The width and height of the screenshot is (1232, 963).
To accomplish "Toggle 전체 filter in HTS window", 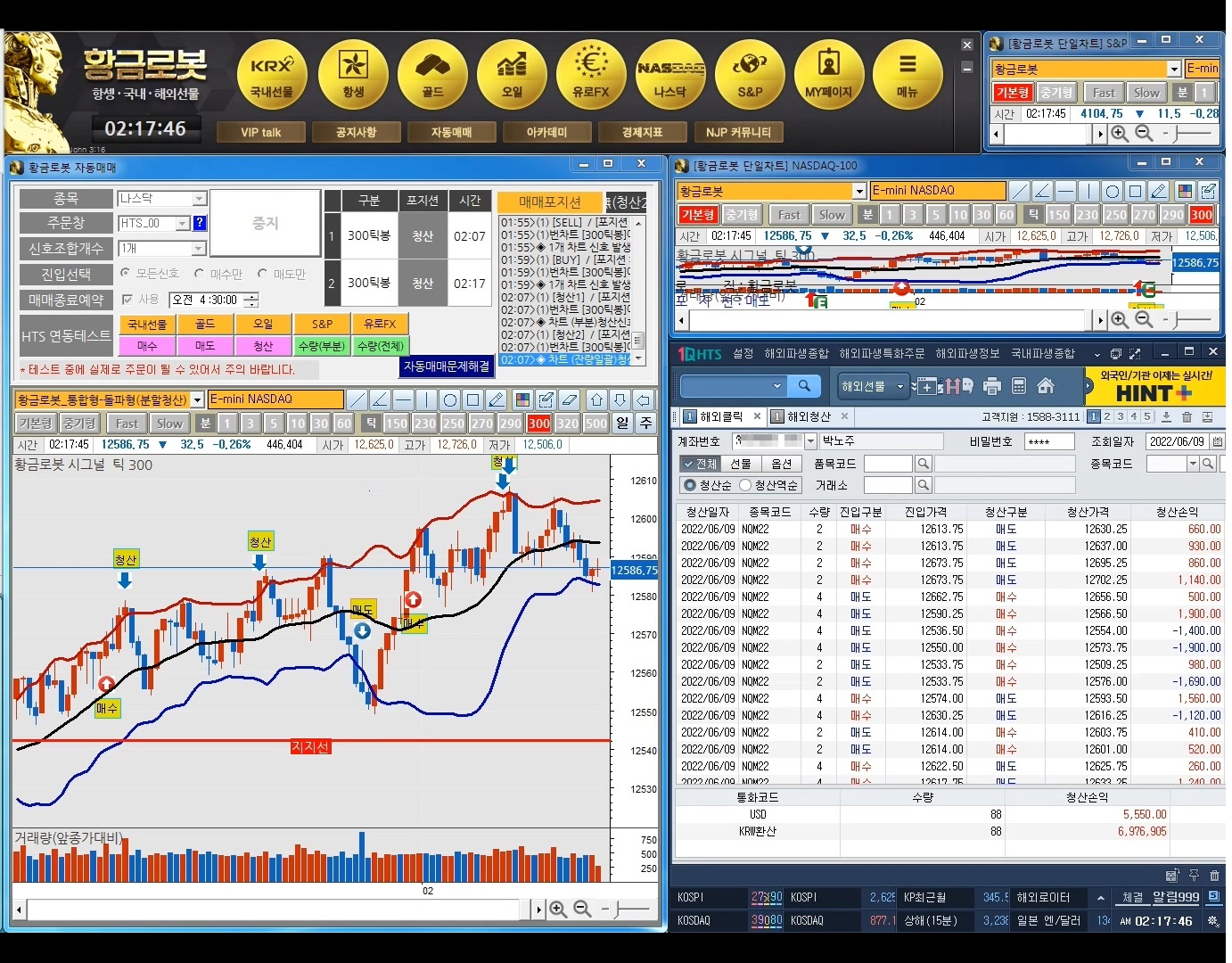I will (701, 464).
